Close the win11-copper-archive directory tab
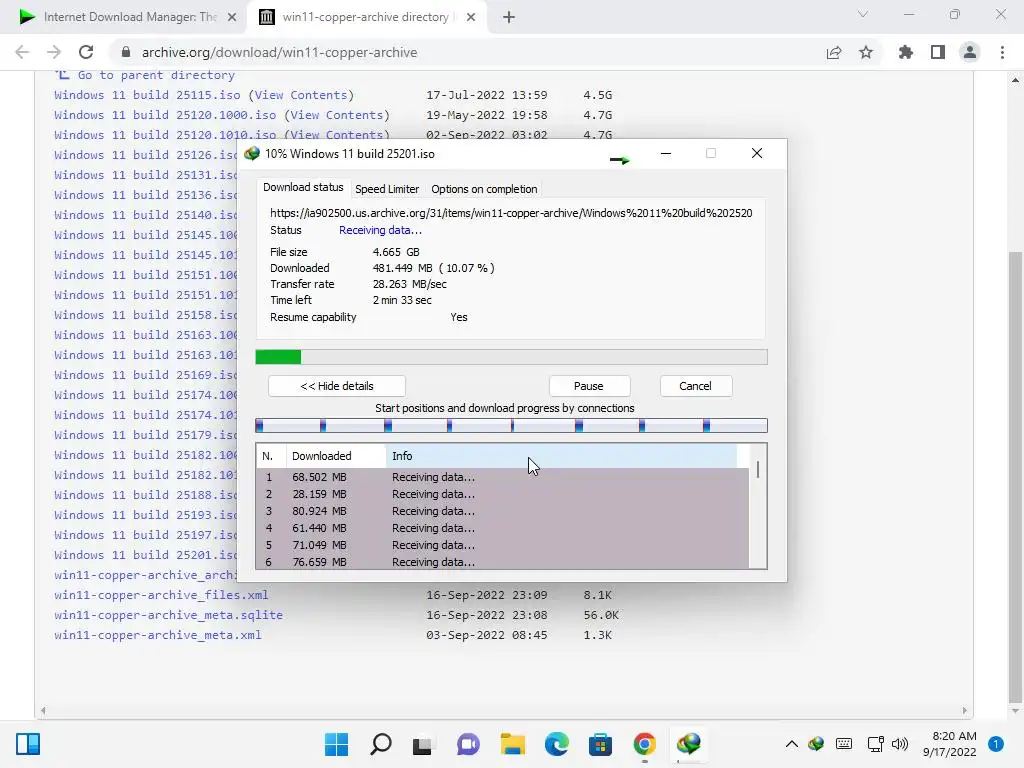The width and height of the screenshot is (1024, 768). pos(471,17)
